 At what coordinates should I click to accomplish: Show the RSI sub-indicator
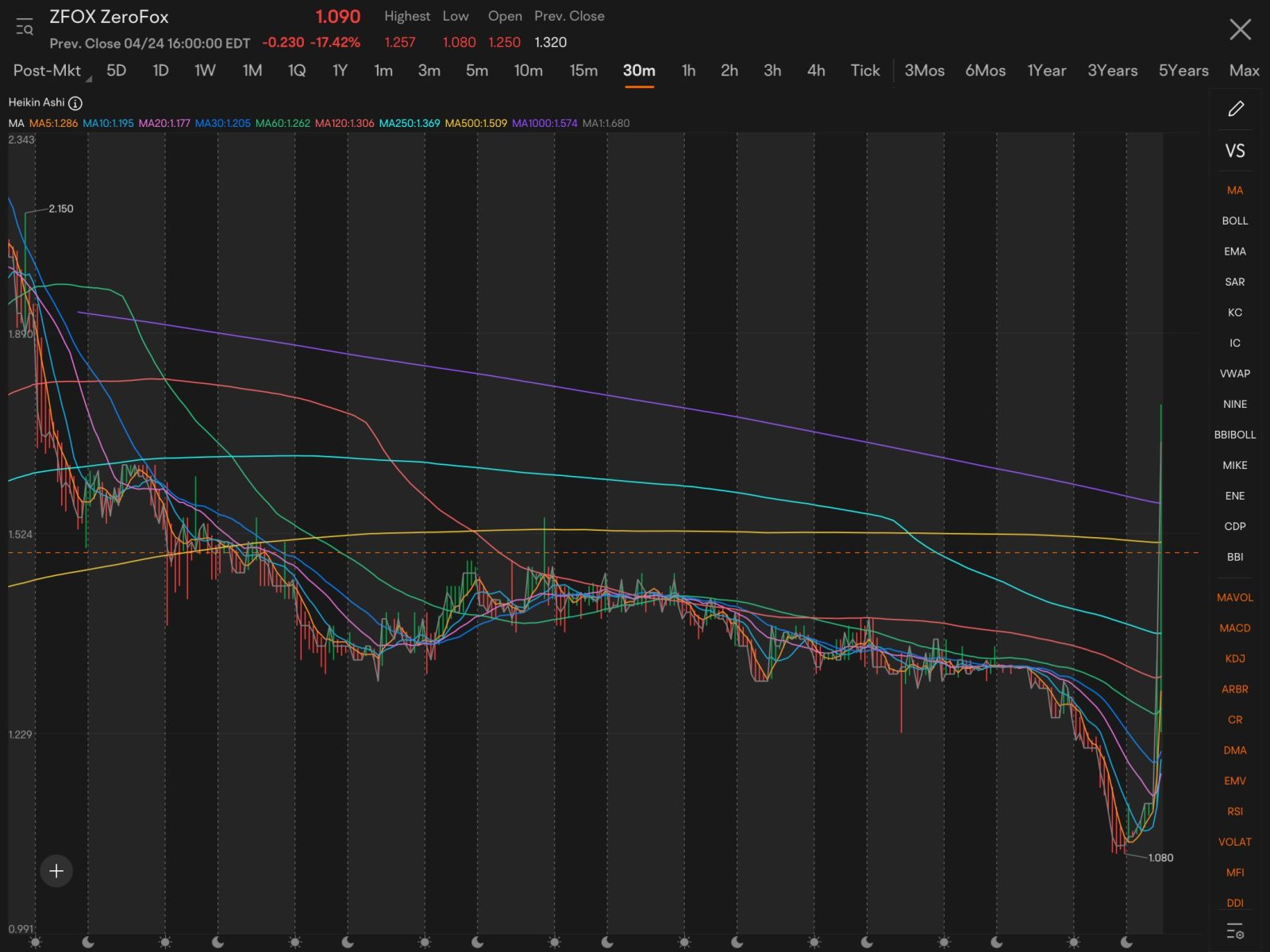point(1235,812)
